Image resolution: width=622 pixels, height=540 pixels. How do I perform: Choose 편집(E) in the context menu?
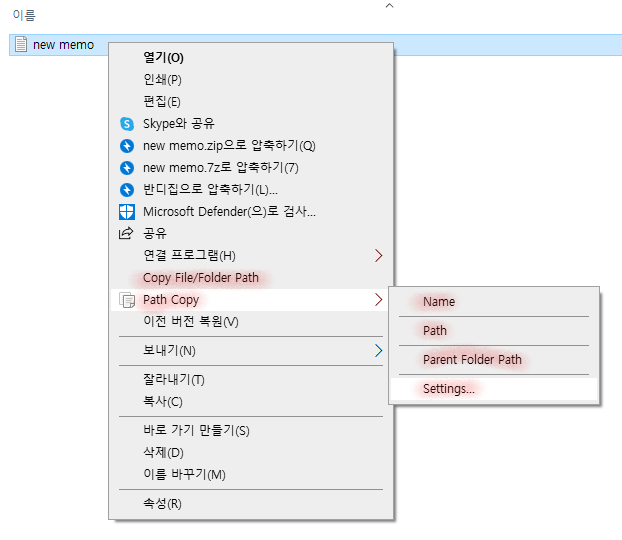[251, 102]
